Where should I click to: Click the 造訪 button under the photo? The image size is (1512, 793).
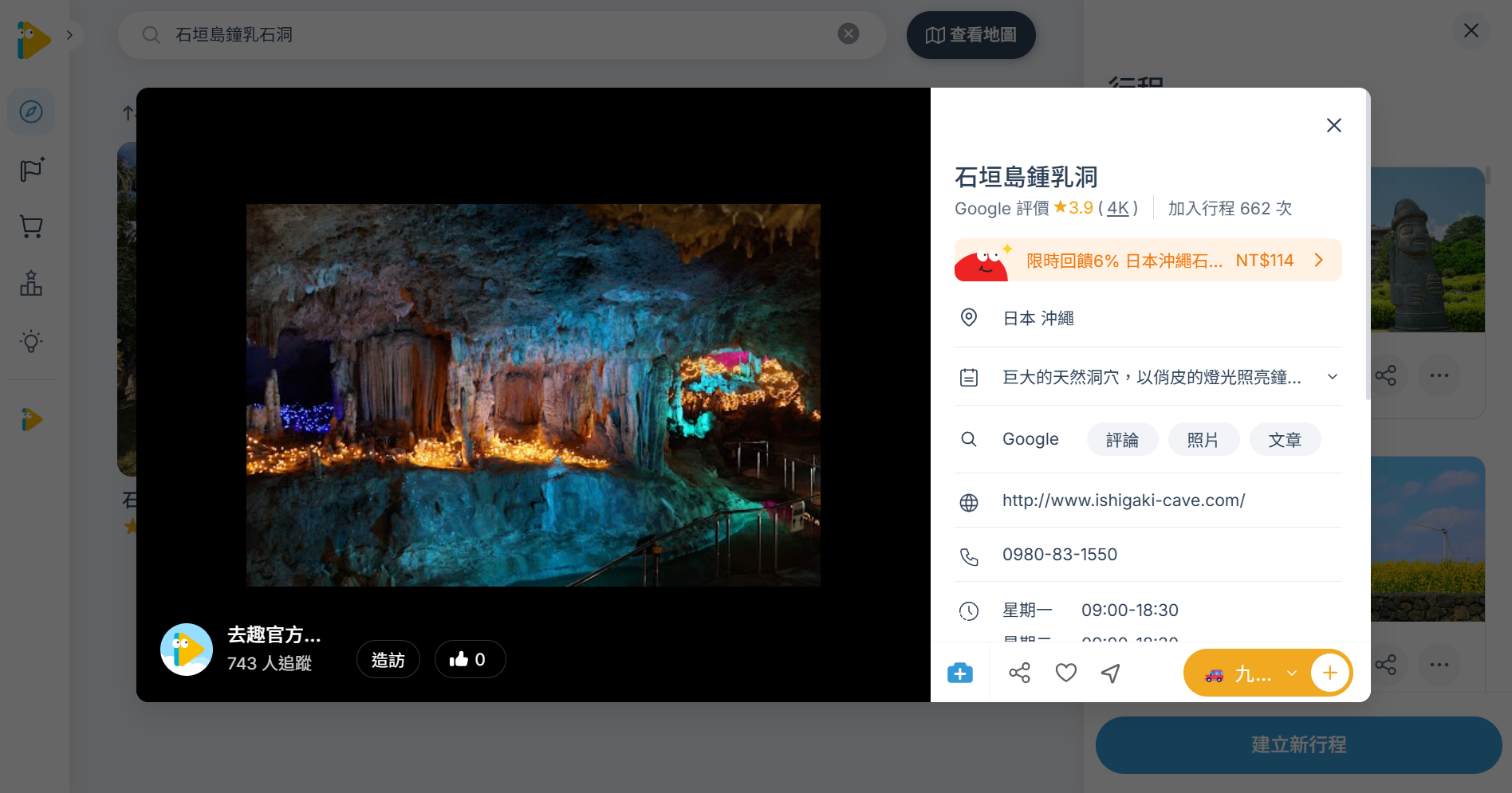388,660
